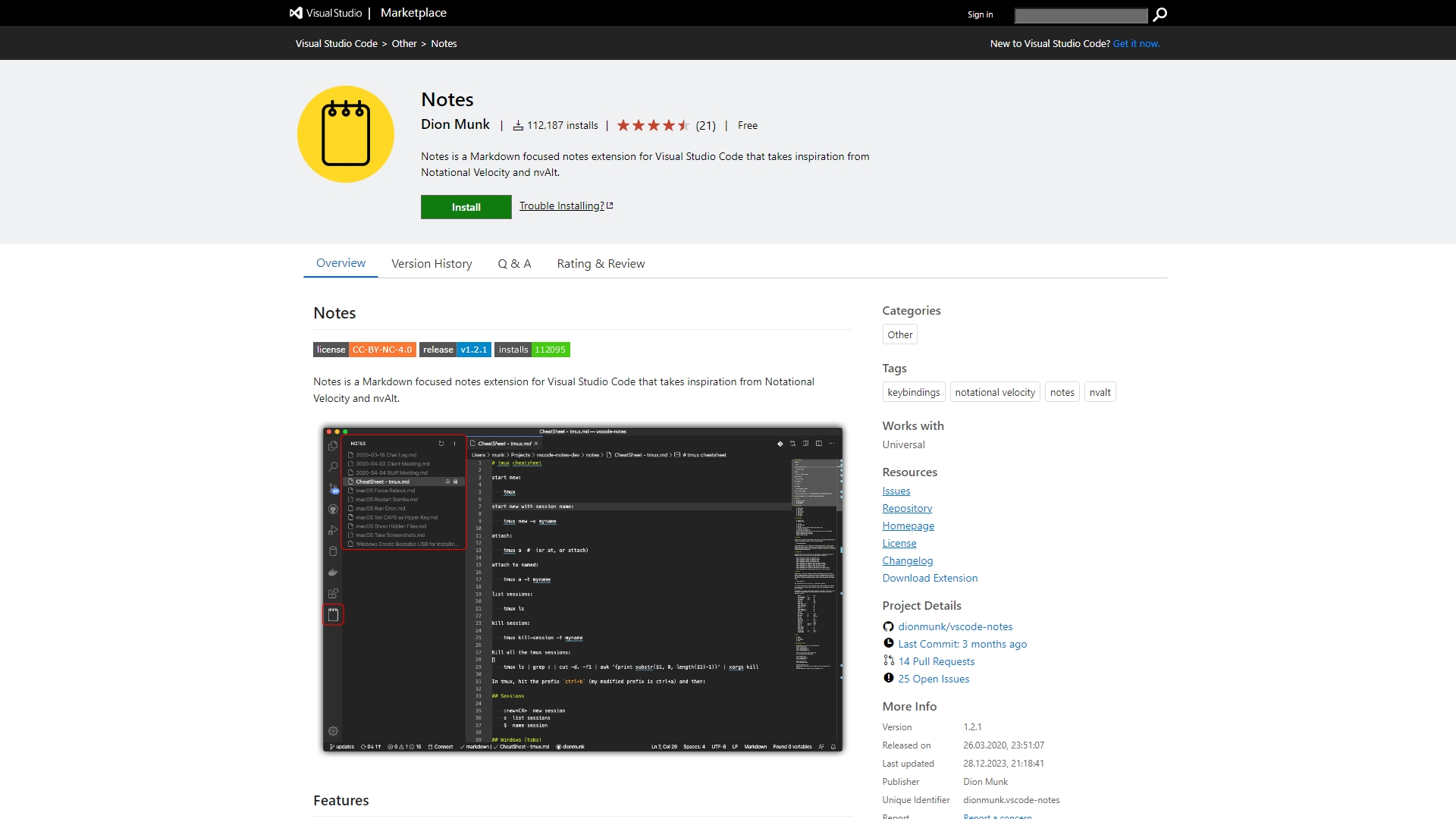The width and height of the screenshot is (1456, 819).
Task: Click the Visual Studio logo icon
Action: click(x=296, y=13)
